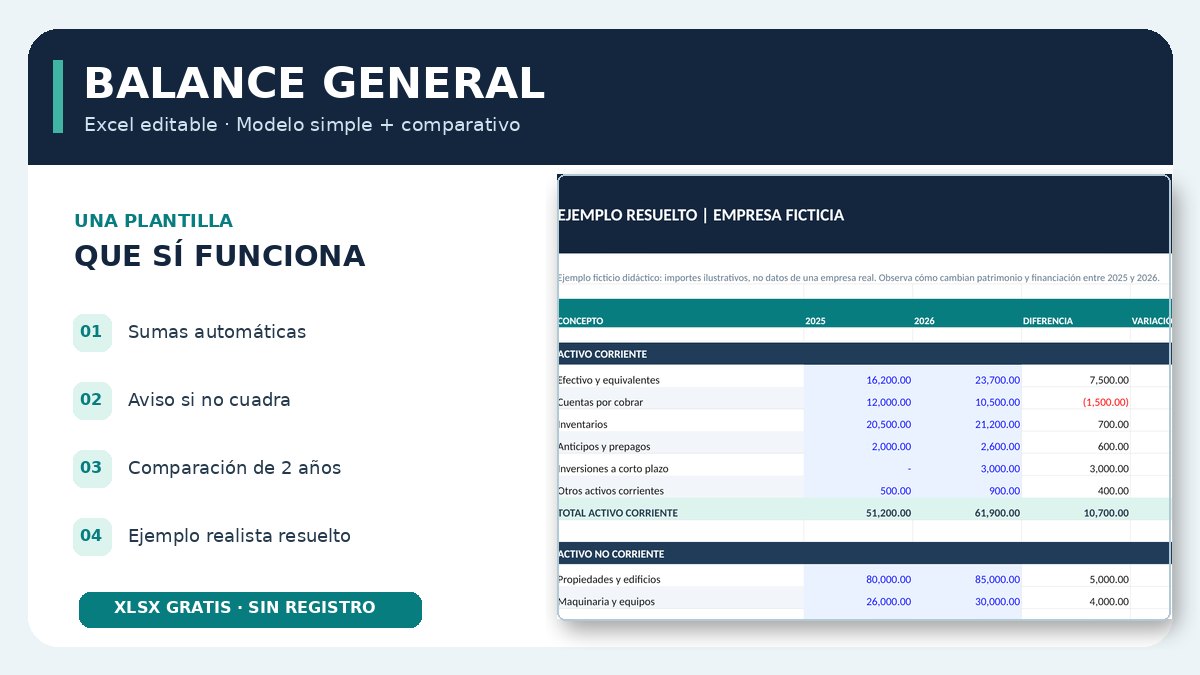Select cell with 600.00

coord(1076,446)
